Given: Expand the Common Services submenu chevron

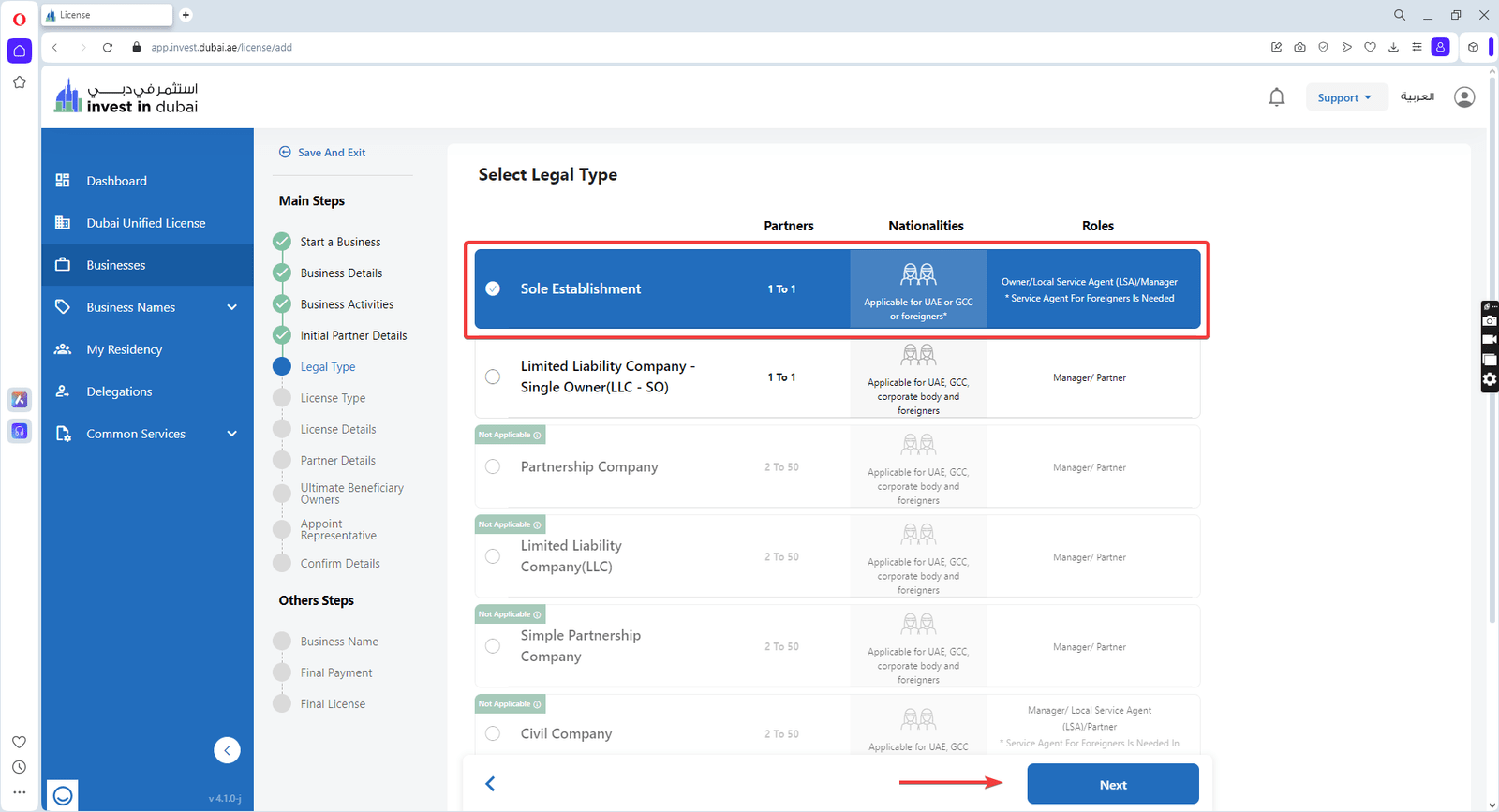Looking at the screenshot, I should tap(231, 434).
